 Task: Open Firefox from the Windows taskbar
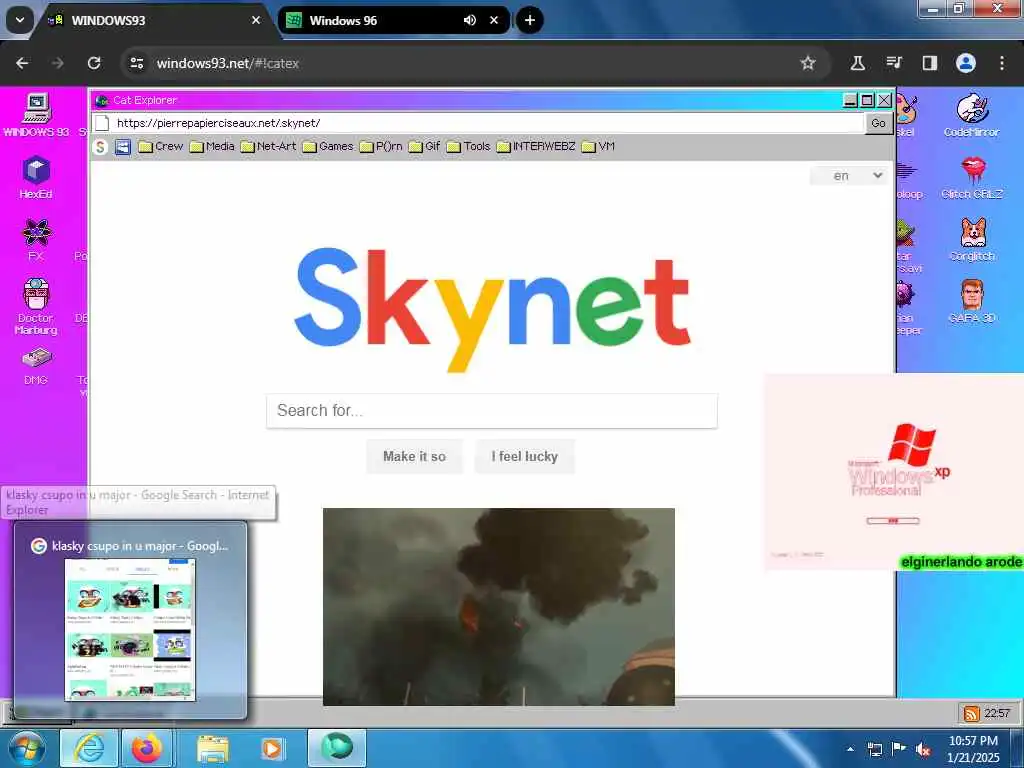147,748
